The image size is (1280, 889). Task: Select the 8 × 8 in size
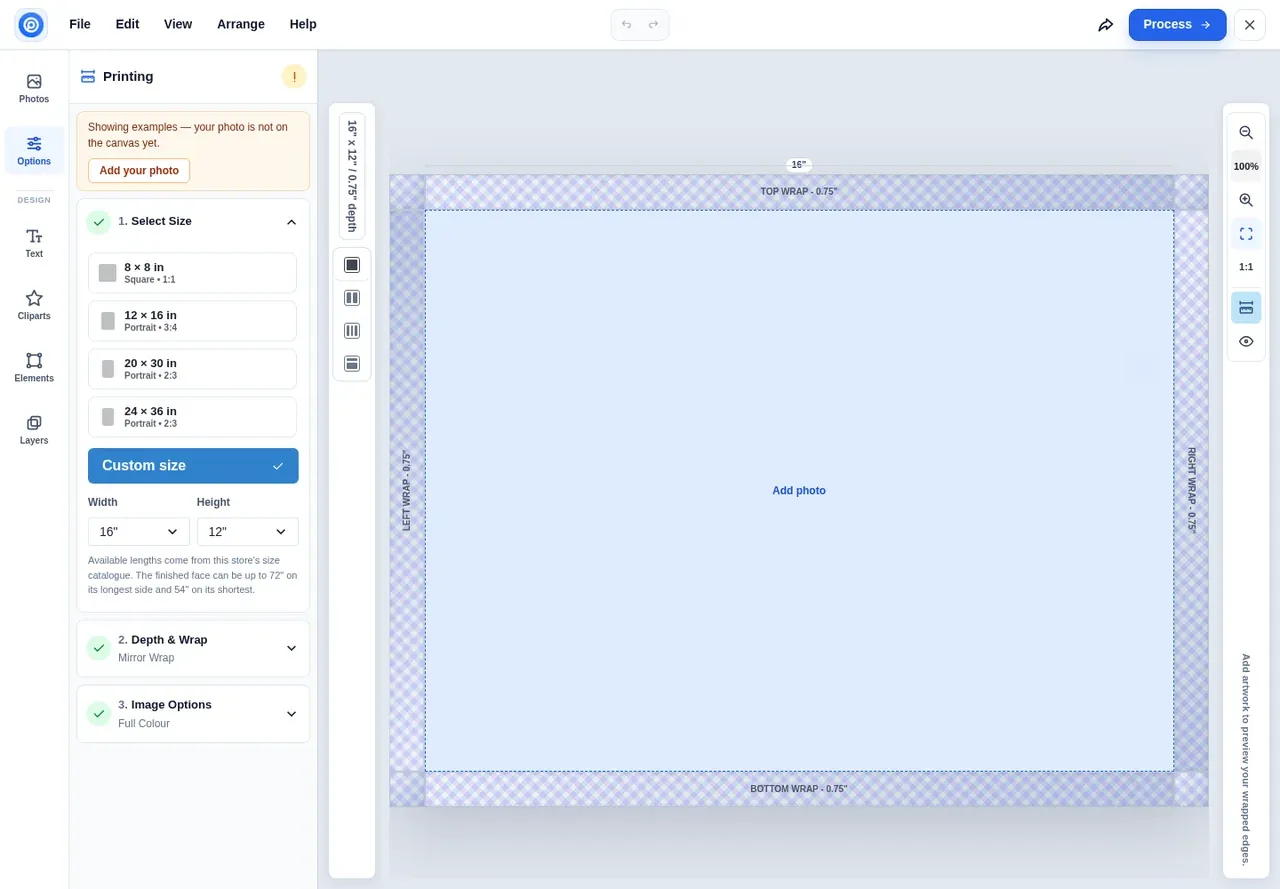[192, 273]
